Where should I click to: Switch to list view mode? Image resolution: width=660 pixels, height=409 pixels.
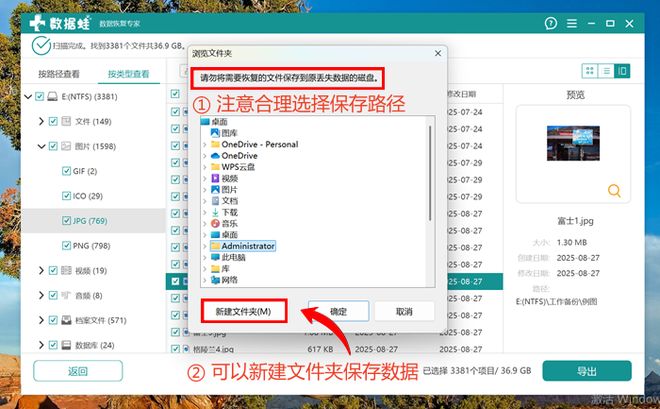pos(606,71)
